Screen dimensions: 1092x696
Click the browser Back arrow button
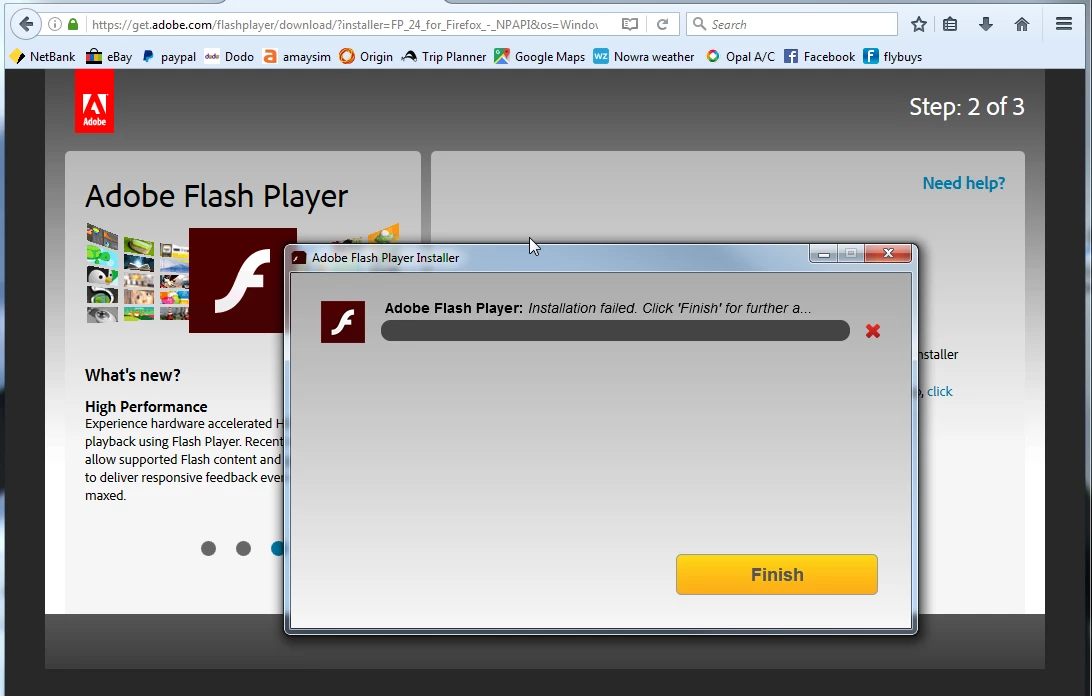26,24
